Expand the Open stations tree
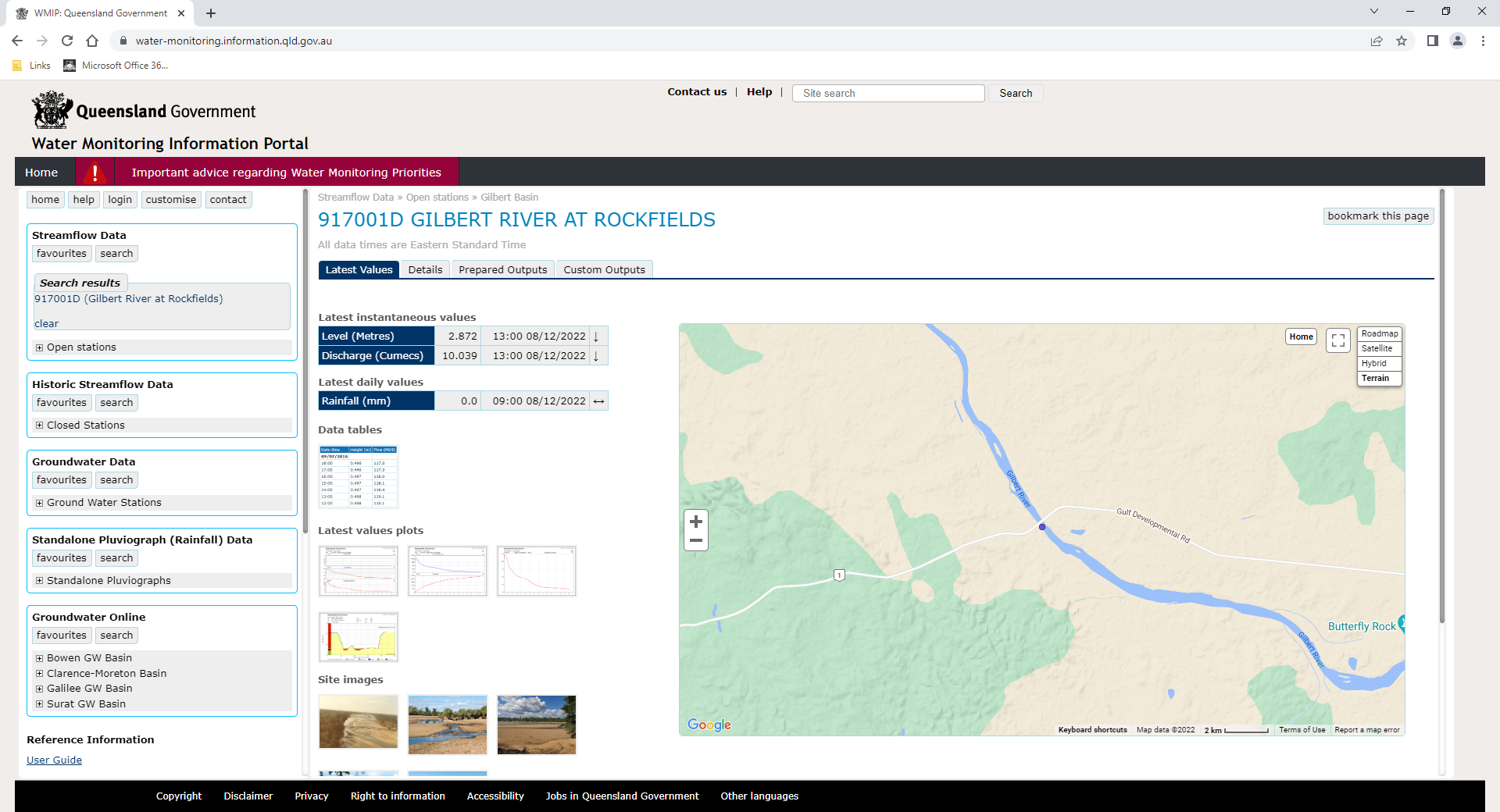 point(40,347)
